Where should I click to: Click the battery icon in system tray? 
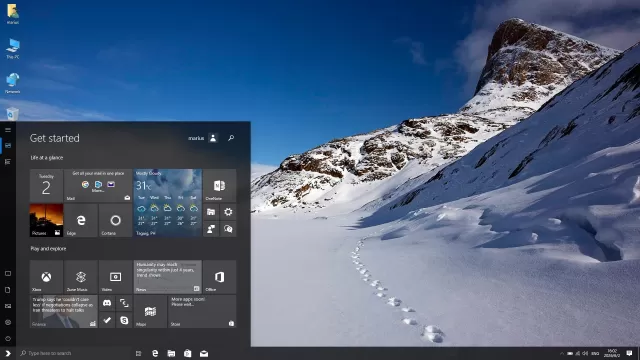pos(570,353)
